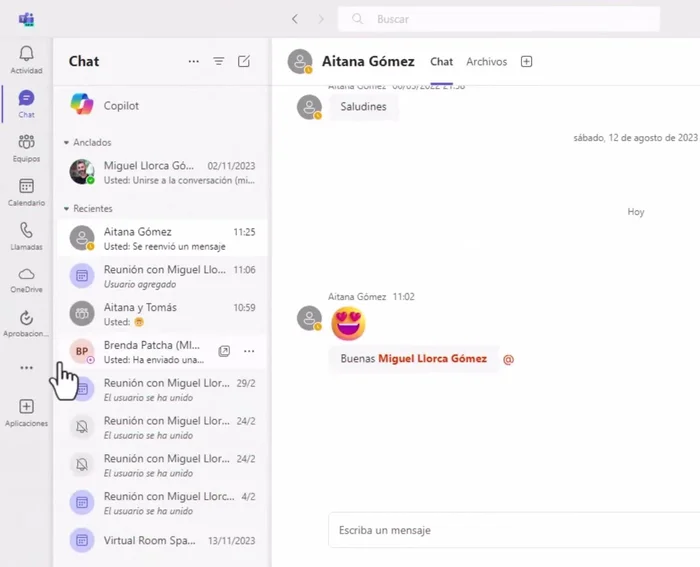Image resolution: width=700 pixels, height=567 pixels.
Task: Switch to the Archivos tab
Action: pyautogui.click(x=487, y=62)
